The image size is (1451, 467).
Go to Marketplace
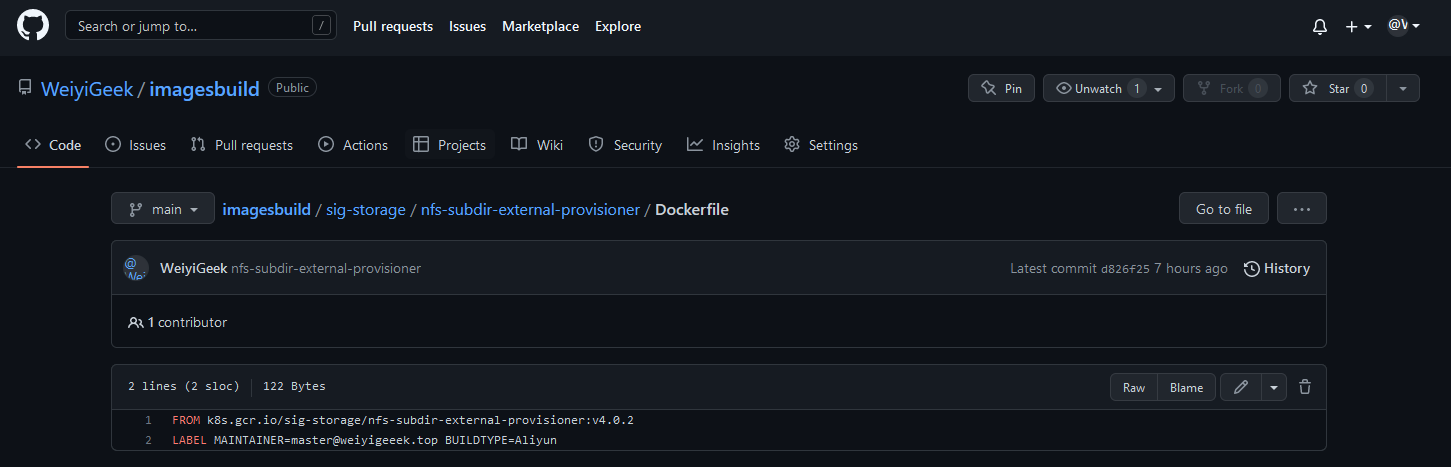540,26
